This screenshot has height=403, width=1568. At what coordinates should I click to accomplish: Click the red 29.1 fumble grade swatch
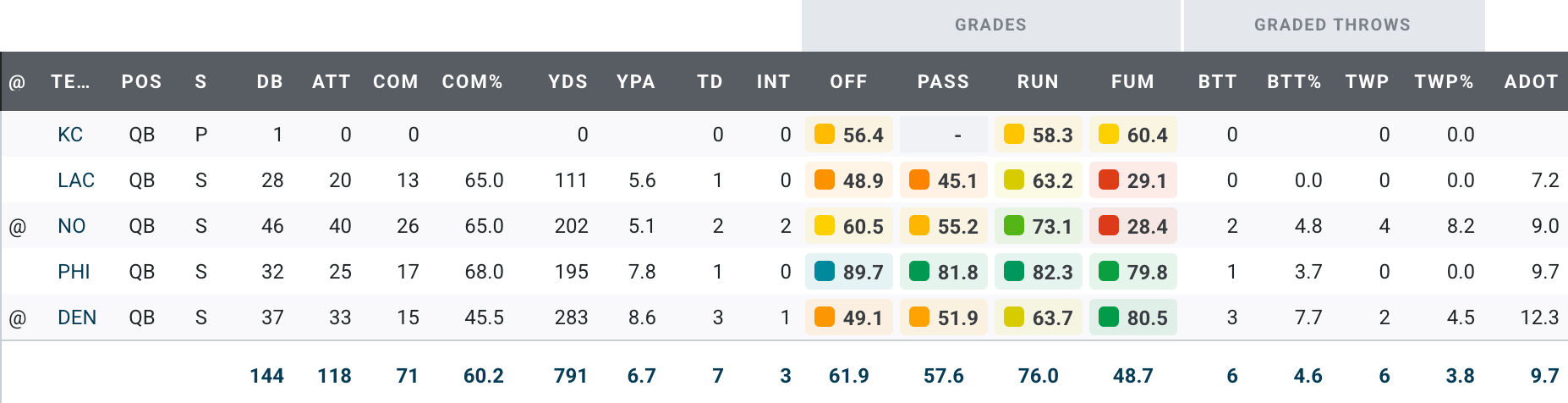coord(1109,180)
